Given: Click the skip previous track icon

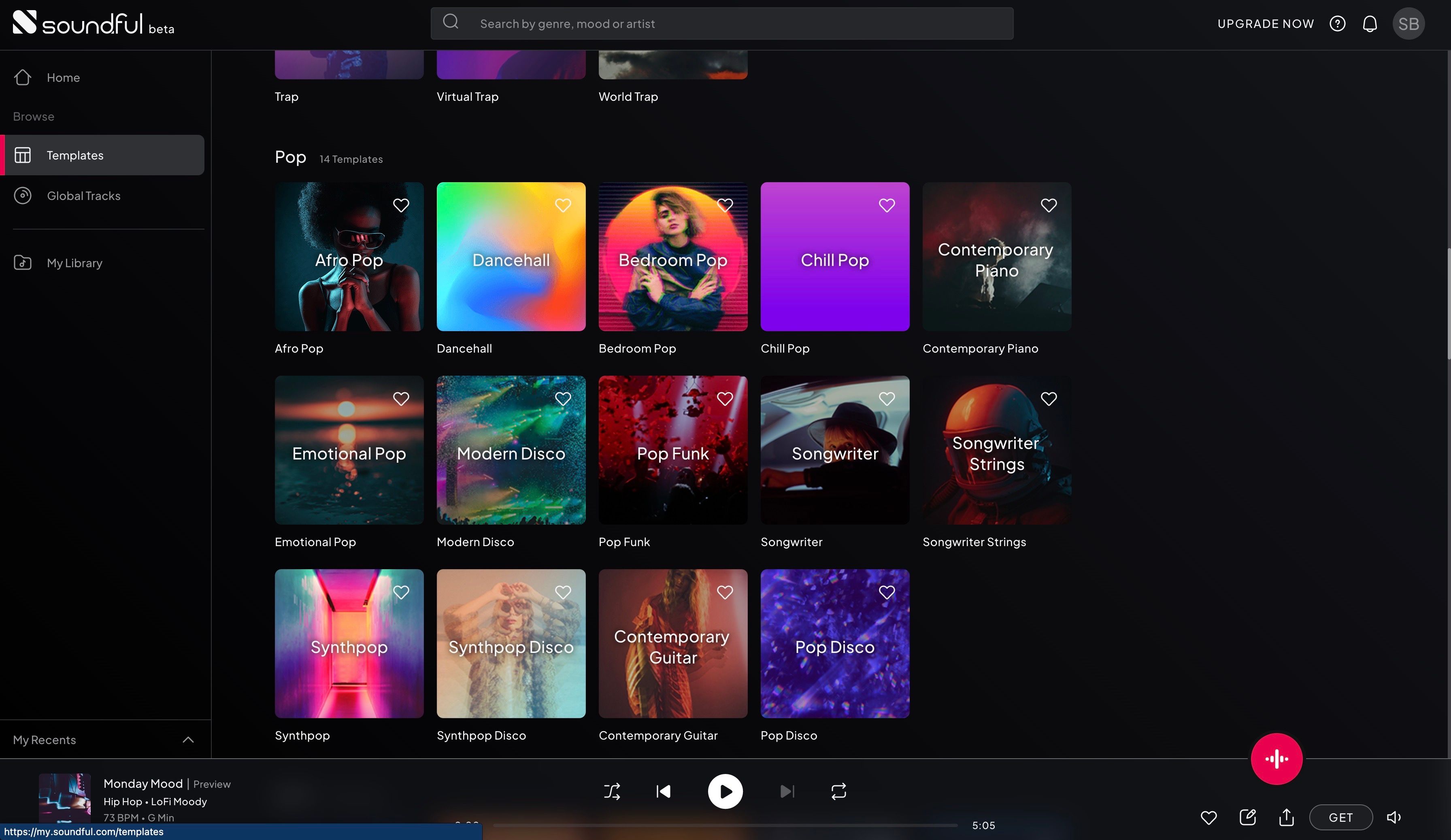Looking at the screenshot, I should (663, 791).
